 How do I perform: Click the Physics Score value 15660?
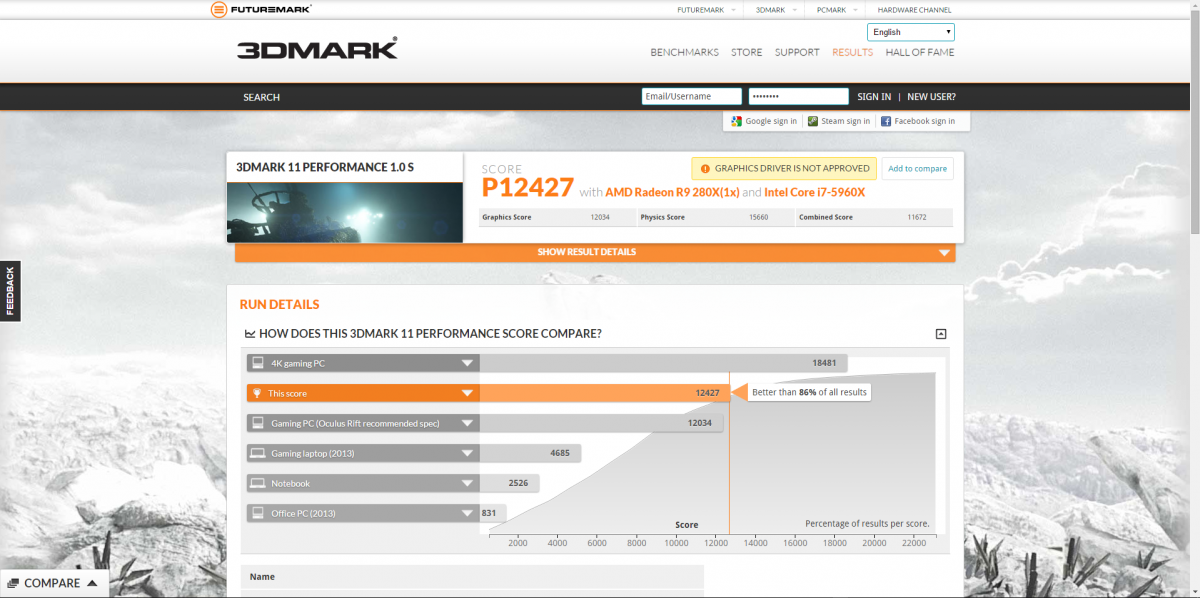758,217
